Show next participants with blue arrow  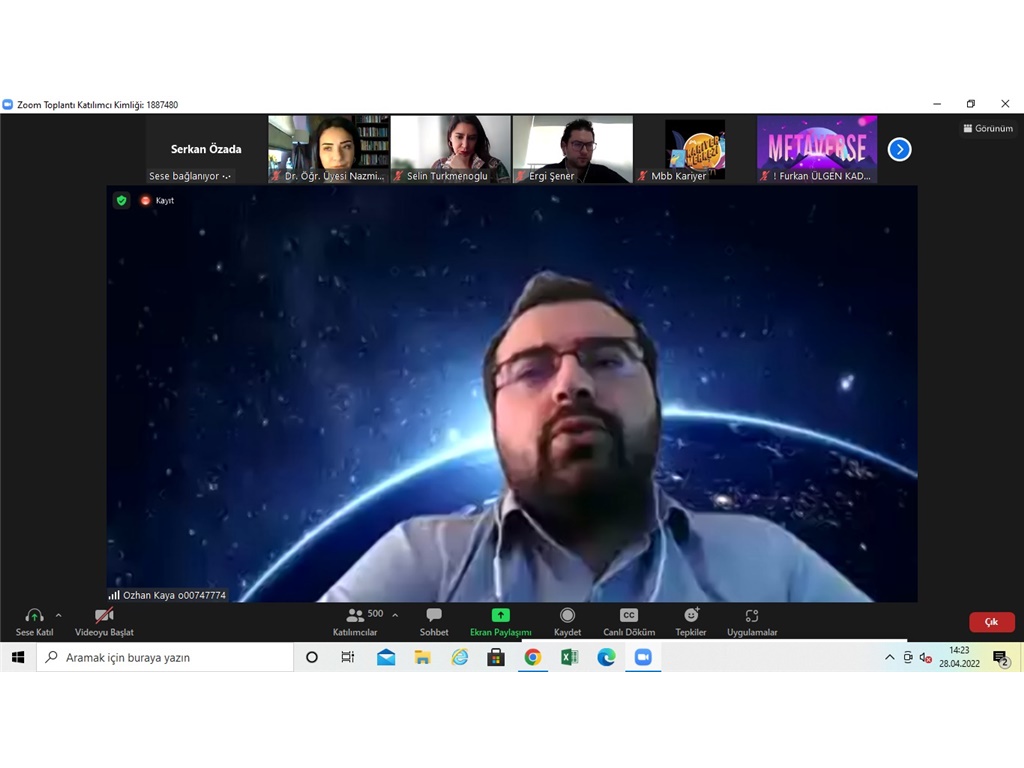point(899,150)
